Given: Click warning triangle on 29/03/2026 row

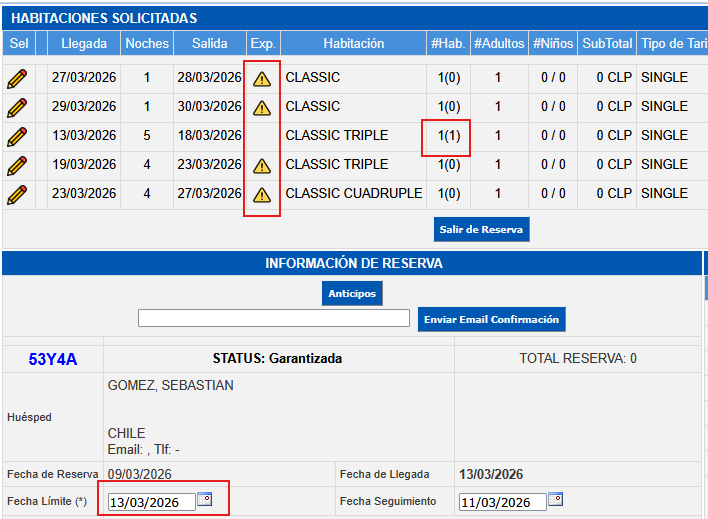Looking at the screenshot, I should coord(262,108).
